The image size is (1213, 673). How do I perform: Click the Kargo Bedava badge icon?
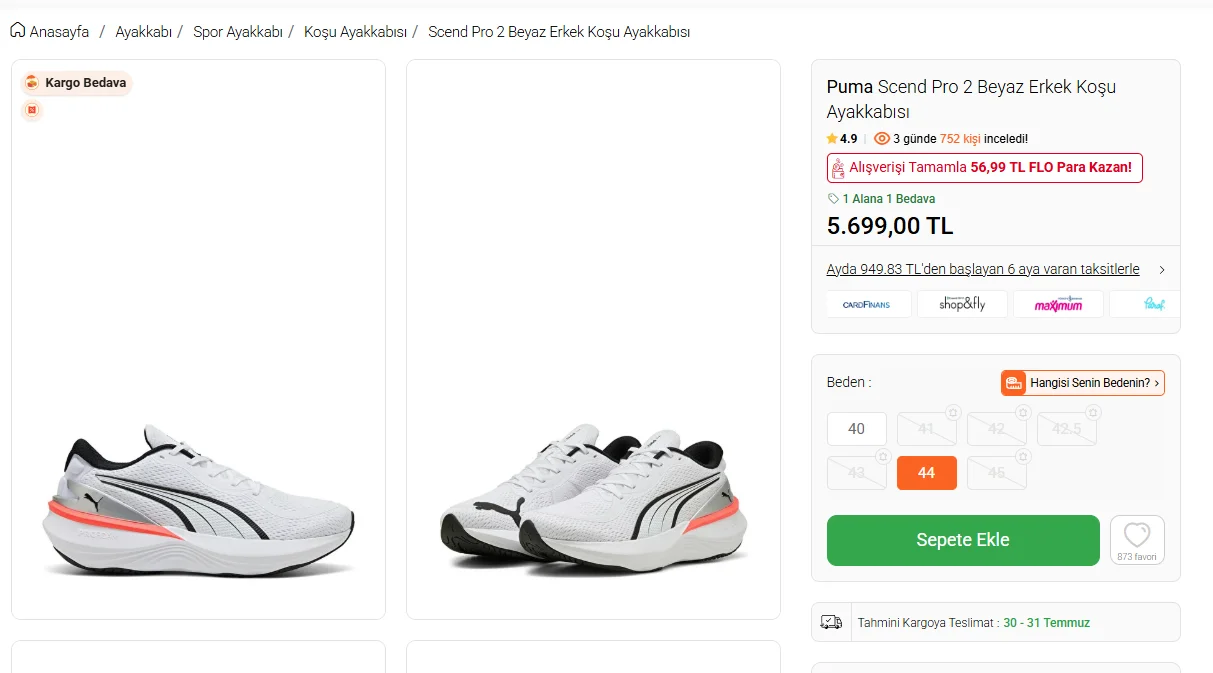(32, 83)
